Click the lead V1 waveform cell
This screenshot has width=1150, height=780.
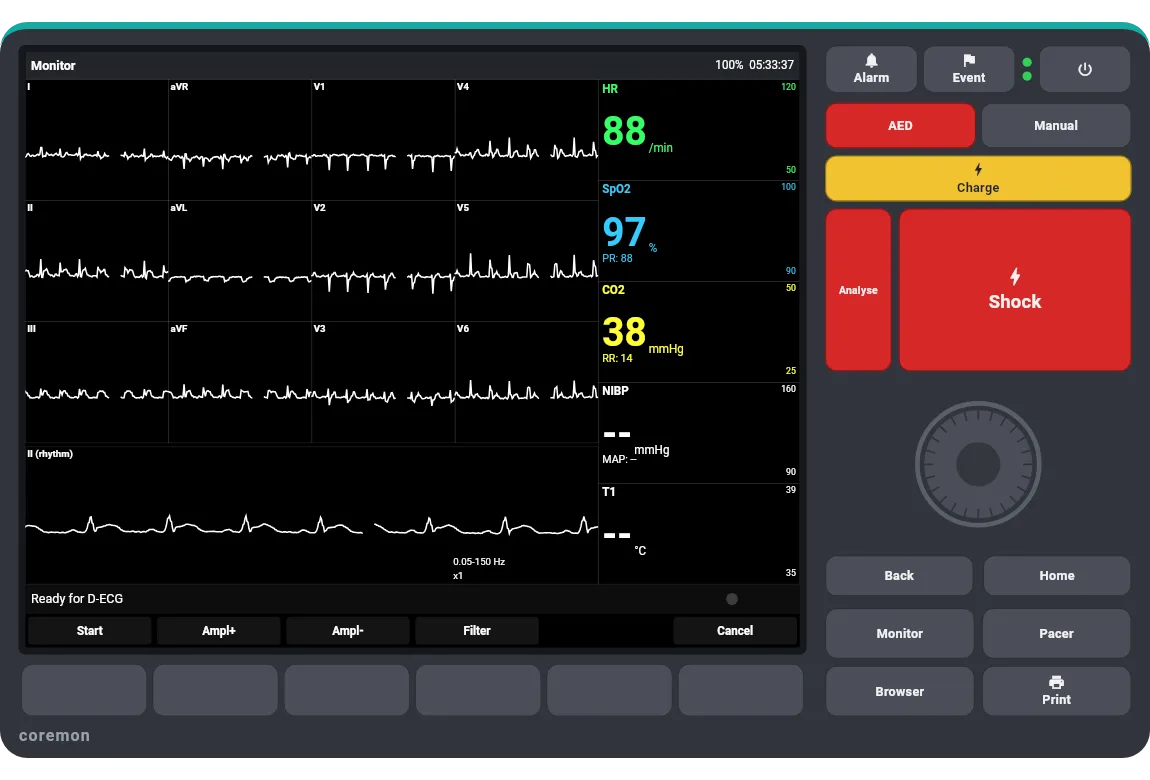click(x=383, y=140)
